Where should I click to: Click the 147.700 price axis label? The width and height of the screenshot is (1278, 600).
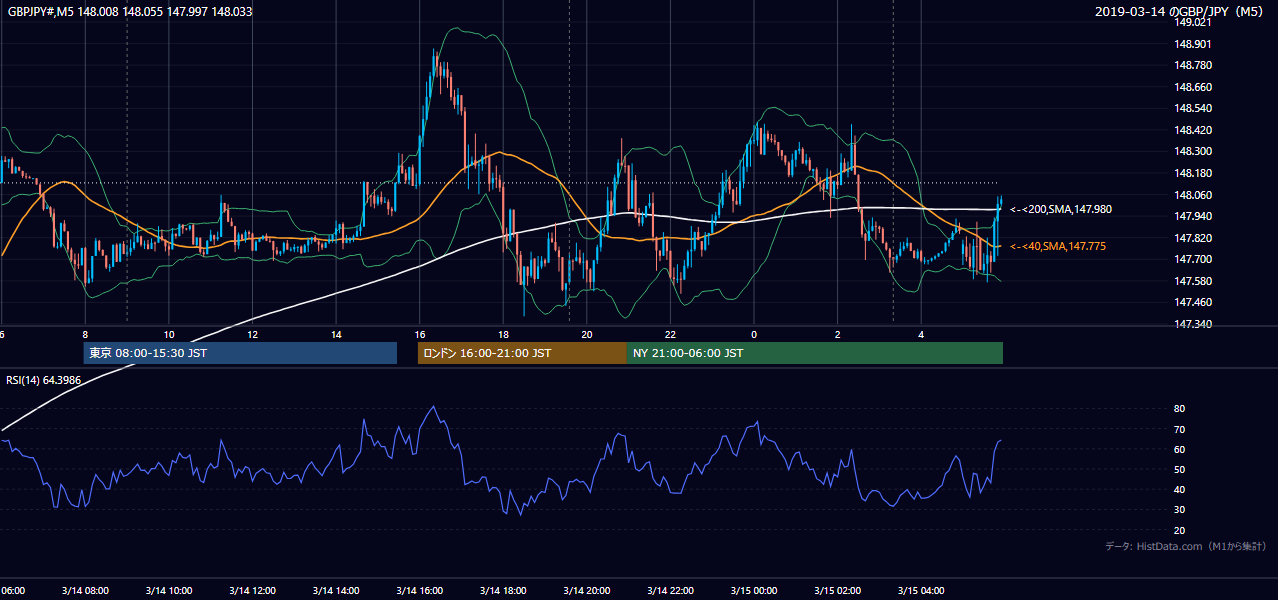click(x=1194, y=259)
